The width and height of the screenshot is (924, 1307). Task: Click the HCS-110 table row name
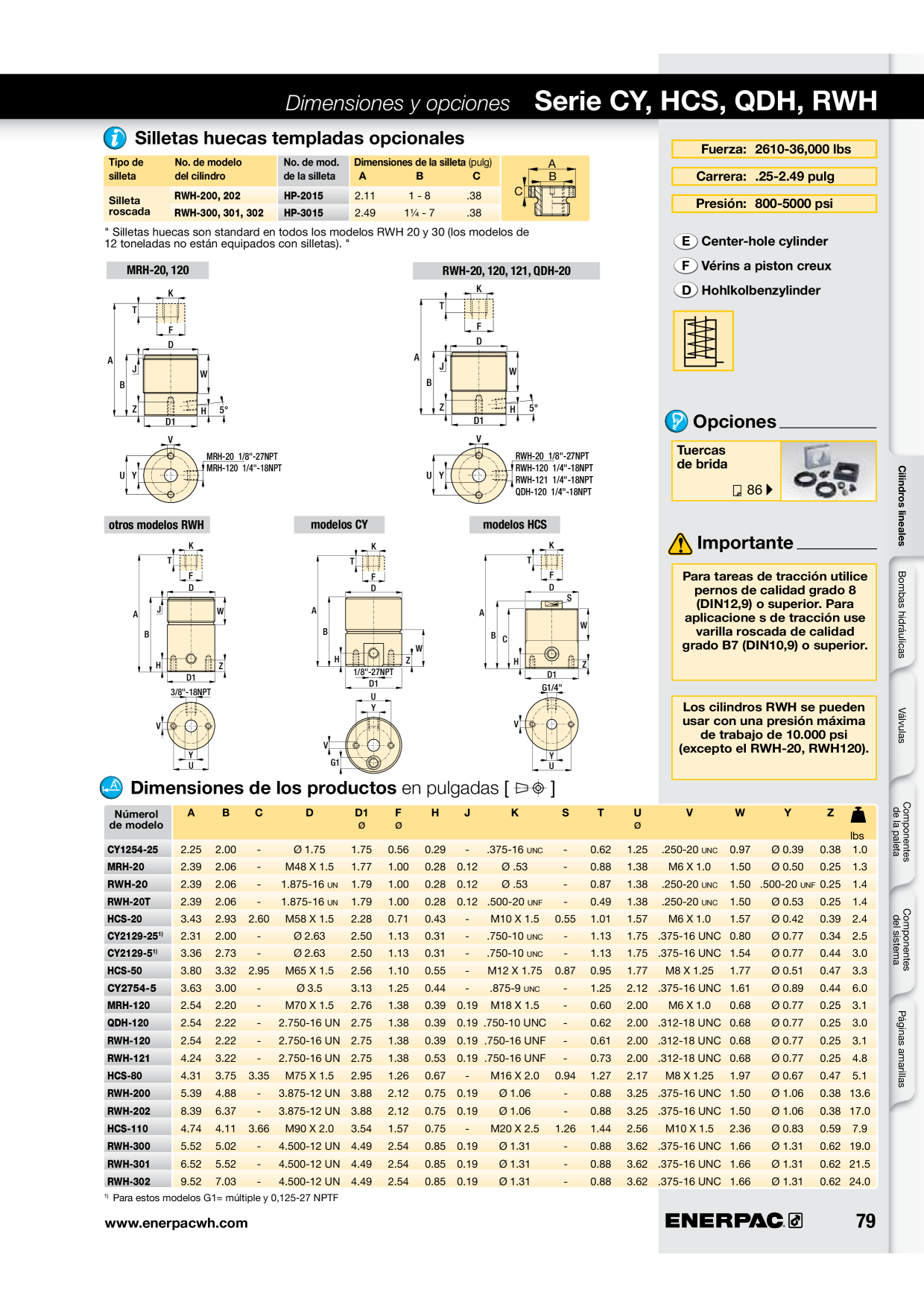[x=127, y=1129]
